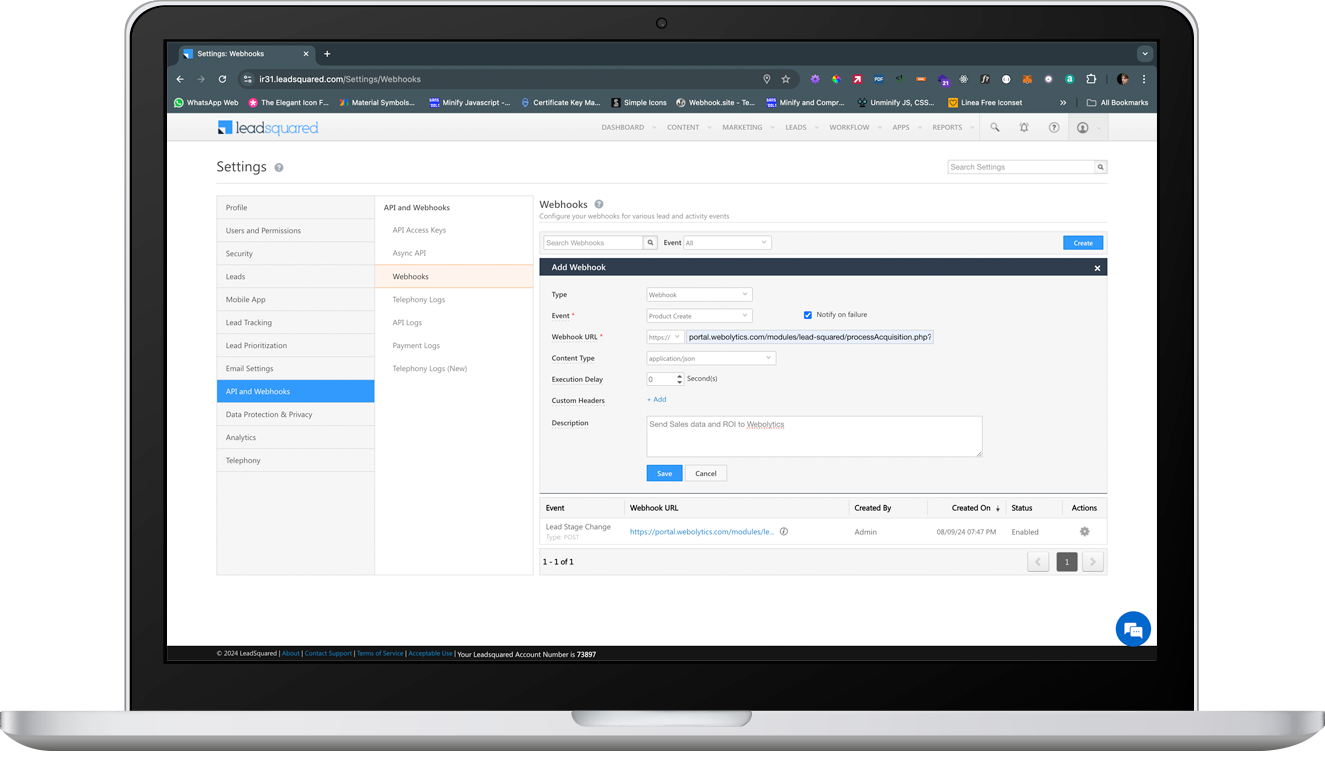The image size is (1325, 780).
Task: Expand the https:// protocol selector
Action: pyautogui.click(x=677, y=336)
